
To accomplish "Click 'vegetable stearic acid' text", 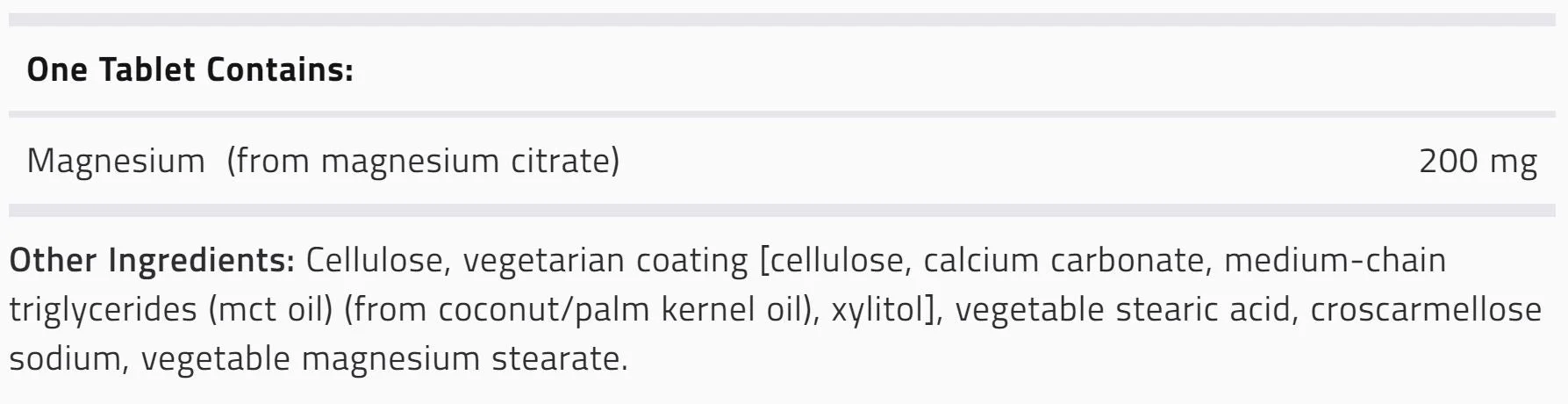I will pos(1122,310).
